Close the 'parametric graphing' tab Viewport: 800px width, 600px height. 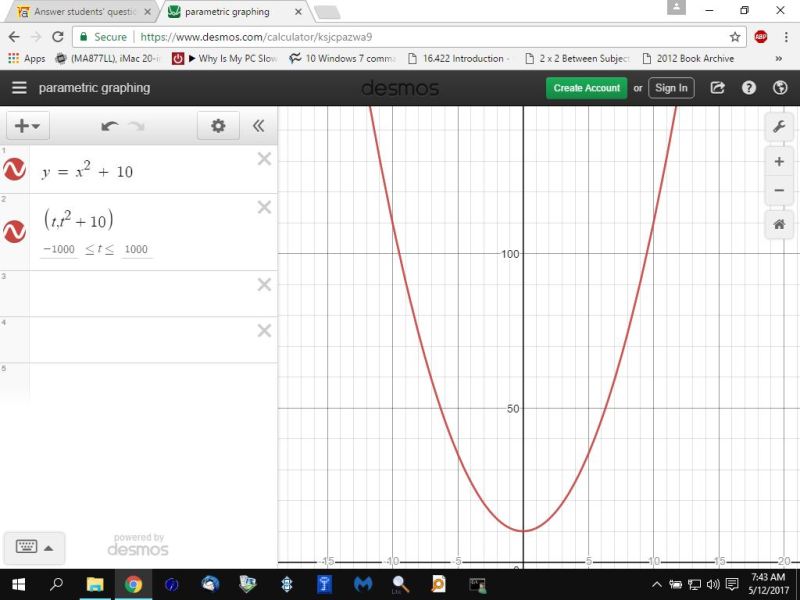click(298, 12)
